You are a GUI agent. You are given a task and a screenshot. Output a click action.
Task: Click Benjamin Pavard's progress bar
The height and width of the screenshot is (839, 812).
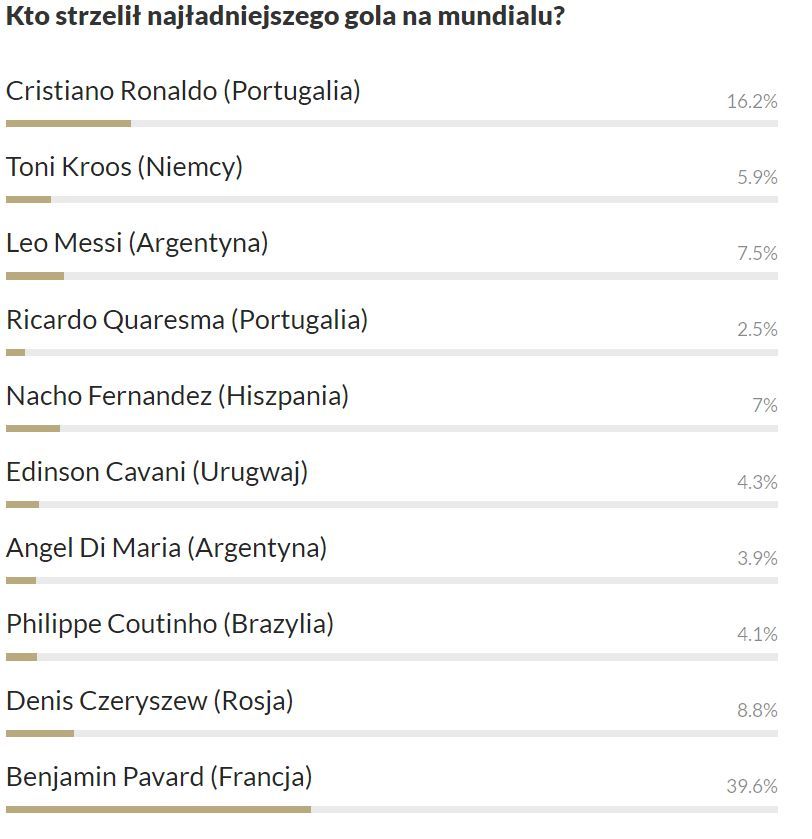click(392, 810)
